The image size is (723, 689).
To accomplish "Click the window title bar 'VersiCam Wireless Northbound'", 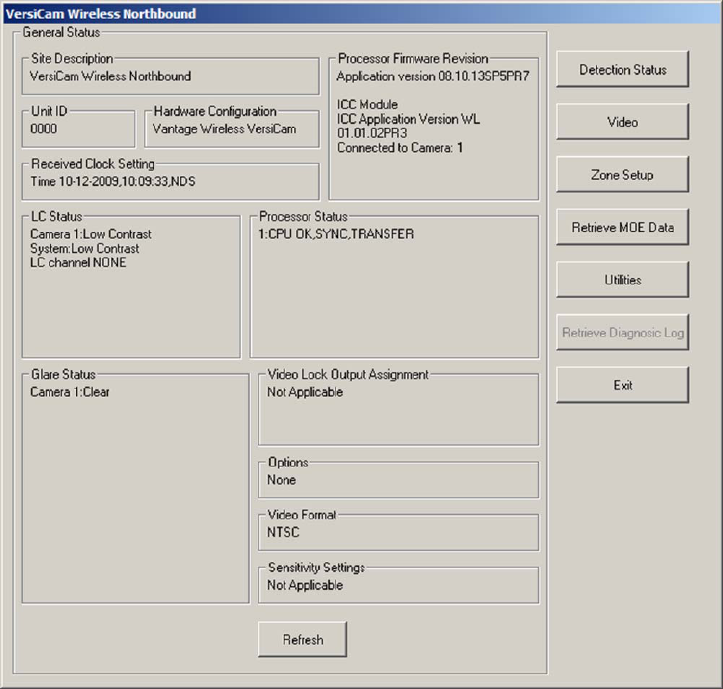I will 362,14.
